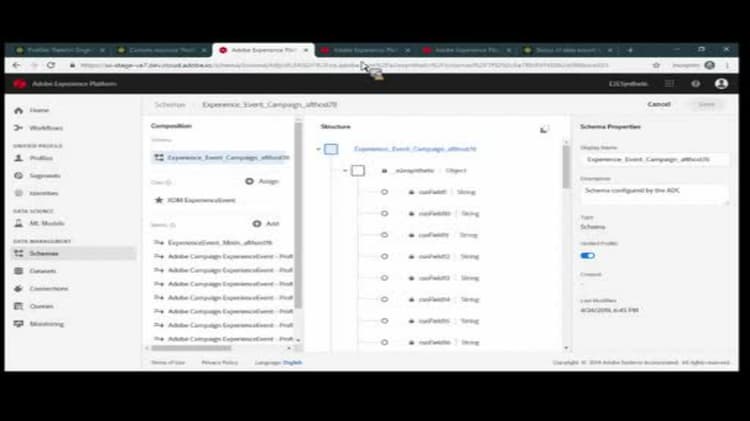The width and height of the screenshot is (750, 421).
Task: Open the browser three-dot menu
Action: pyautogui.click(x=728, y=65)
